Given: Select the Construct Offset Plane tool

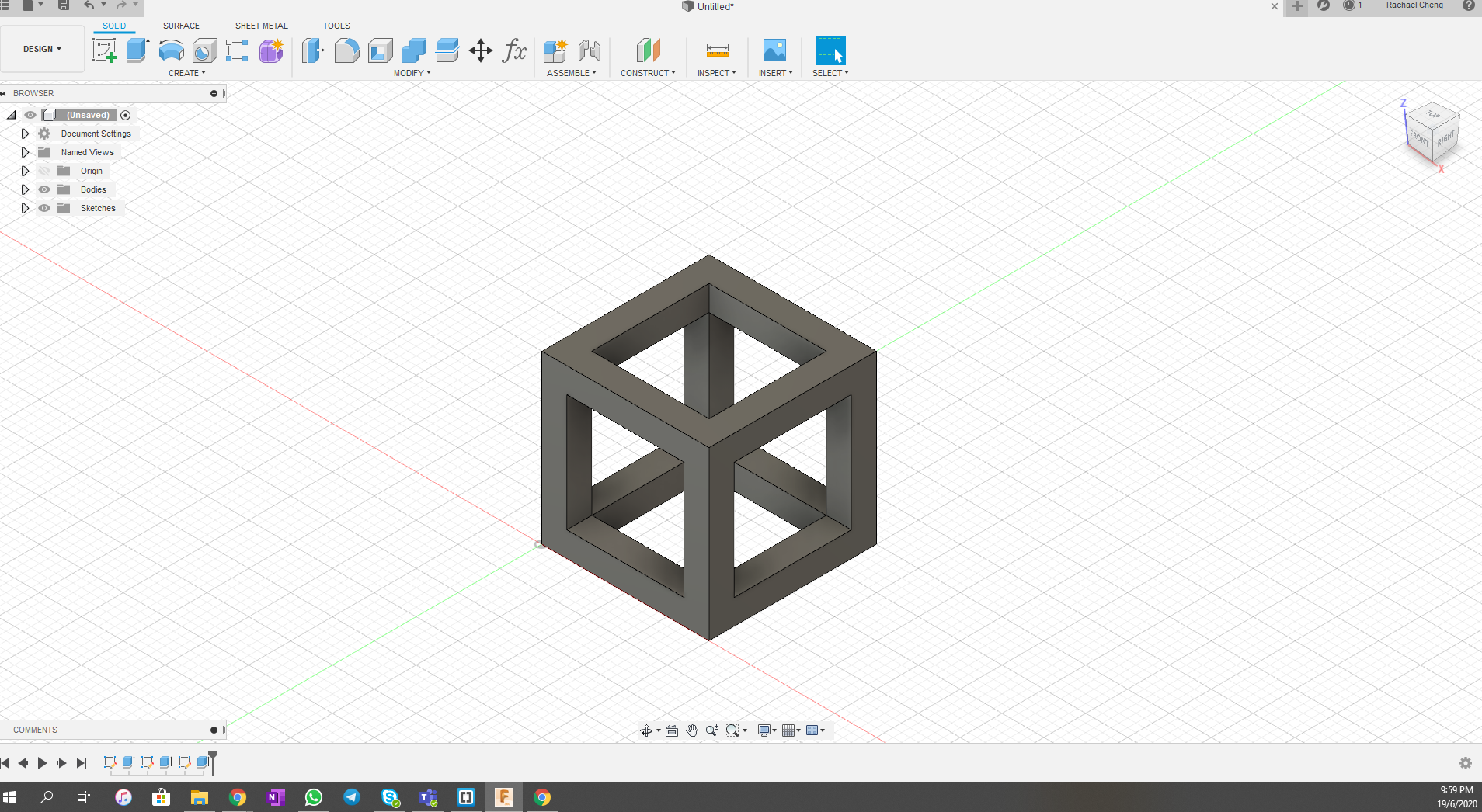Looking at the screenshot, I should (x=648, y=50).
